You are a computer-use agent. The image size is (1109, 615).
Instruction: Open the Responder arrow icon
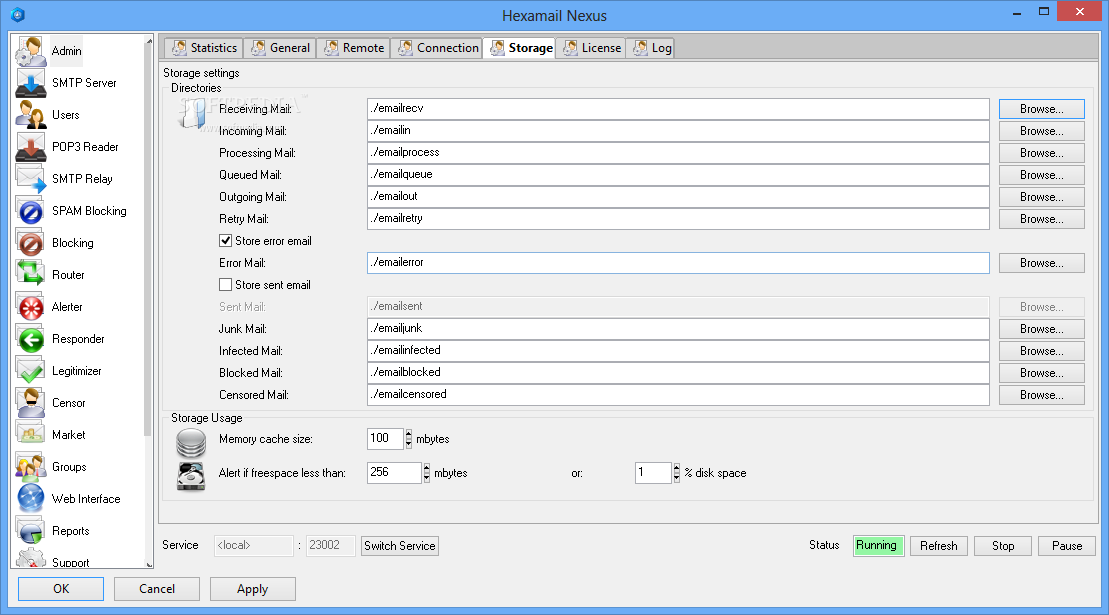[30, 339]
